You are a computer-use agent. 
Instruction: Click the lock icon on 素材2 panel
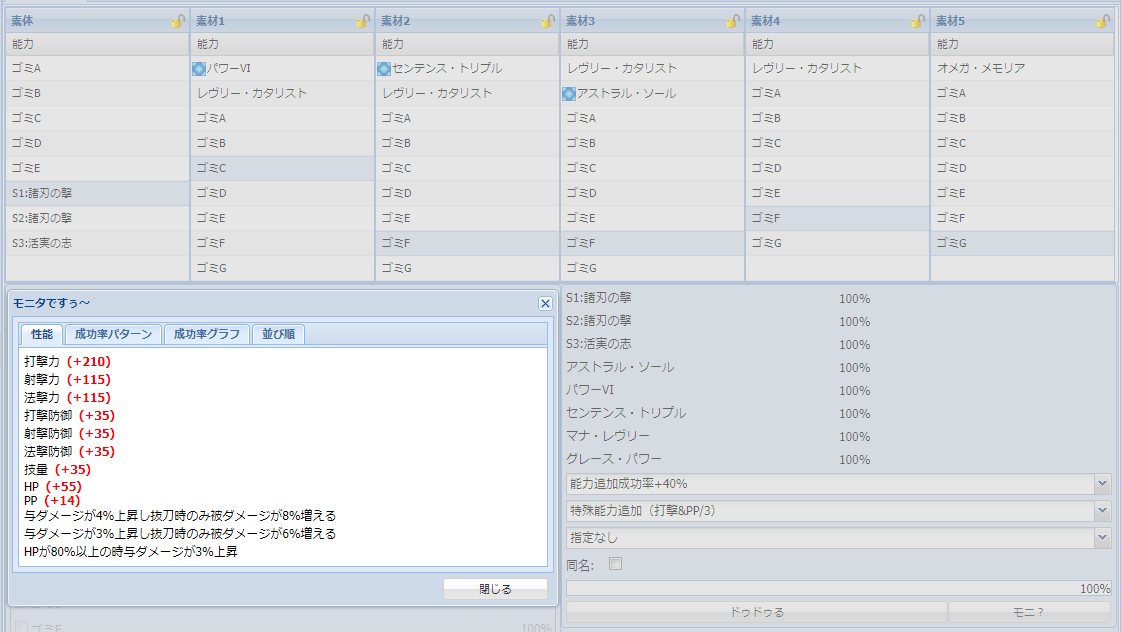pos(548,20)
